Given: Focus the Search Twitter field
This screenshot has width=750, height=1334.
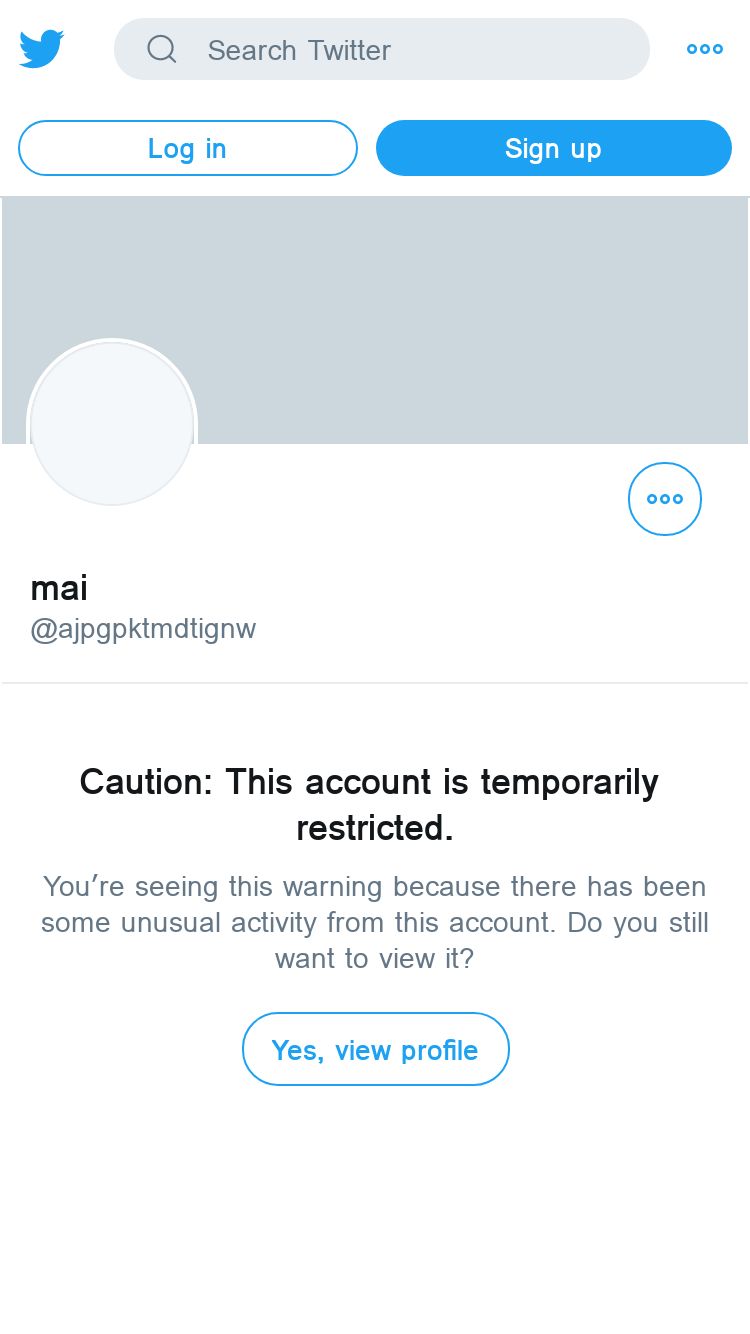Looking at the screenshot, I should (382, 49).
